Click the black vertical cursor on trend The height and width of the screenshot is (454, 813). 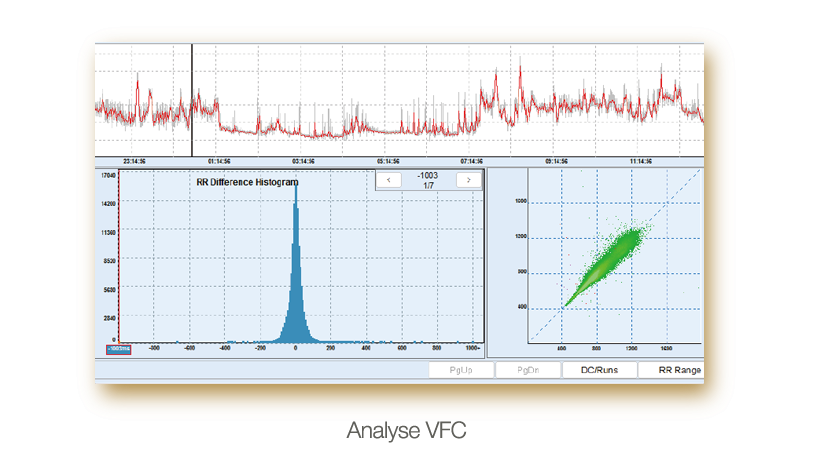pos(192,100)
